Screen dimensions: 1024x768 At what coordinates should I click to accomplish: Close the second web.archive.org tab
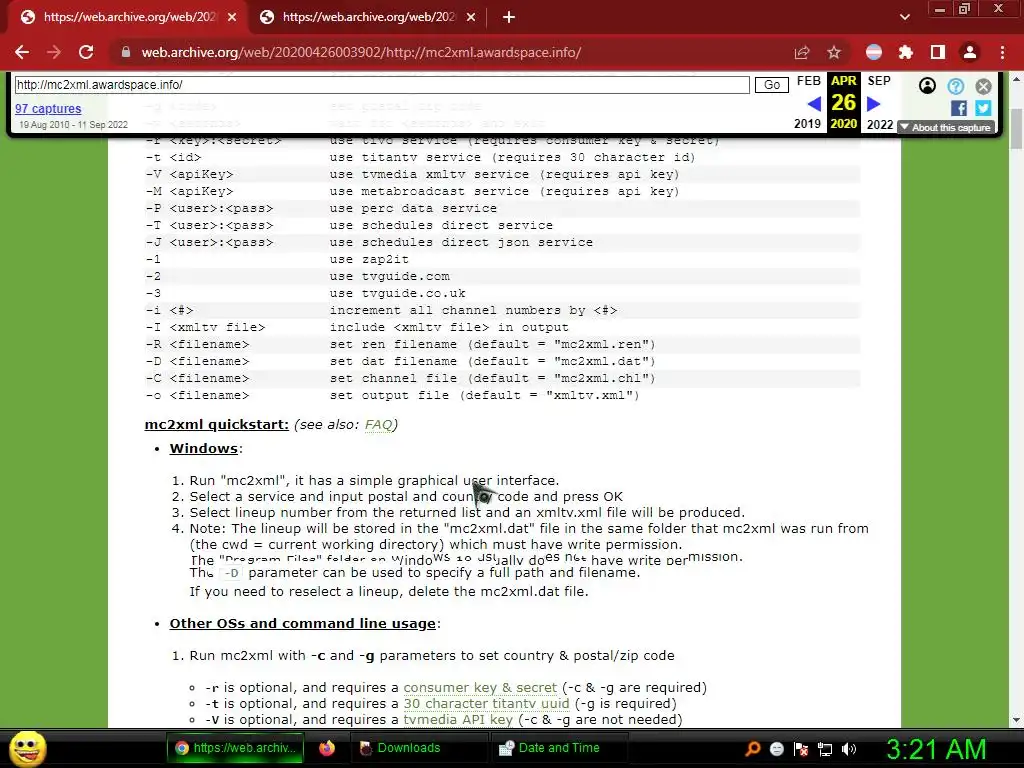[x=471, y=17]
